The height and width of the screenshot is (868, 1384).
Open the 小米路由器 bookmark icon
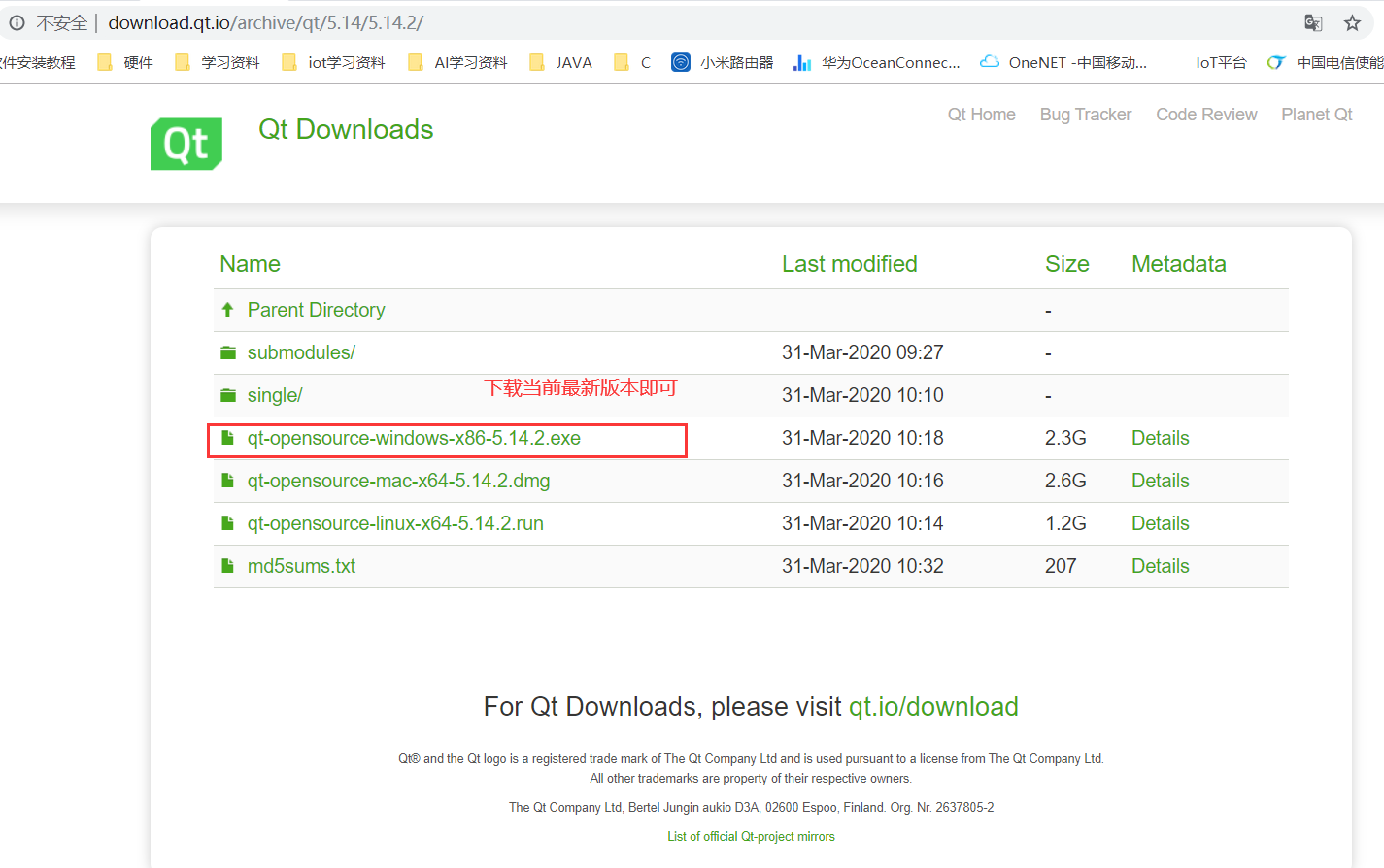tap(680, 61)
